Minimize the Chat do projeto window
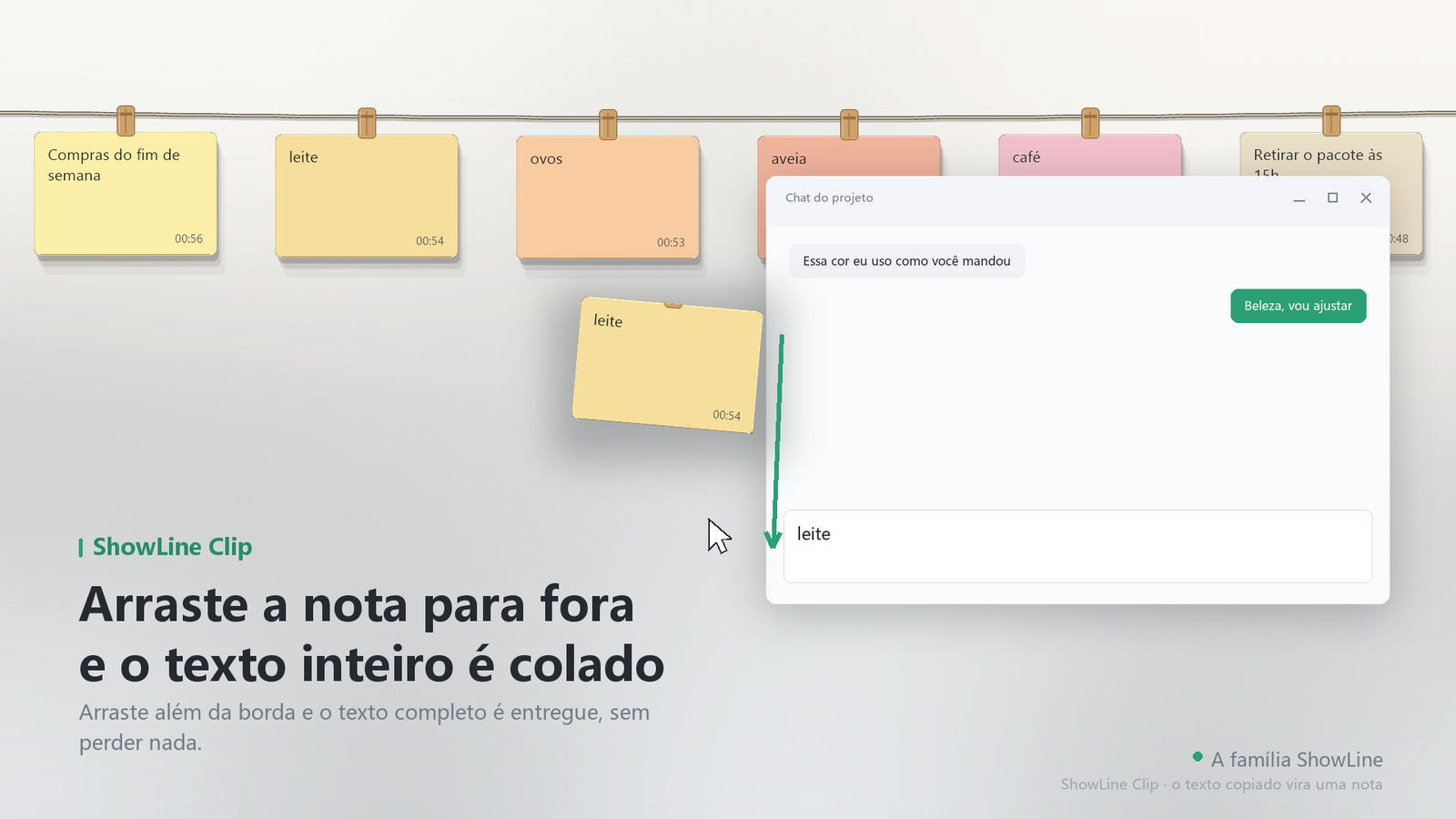The height and width of the screenshot is (819, 1456). (x=1299, y=198)
